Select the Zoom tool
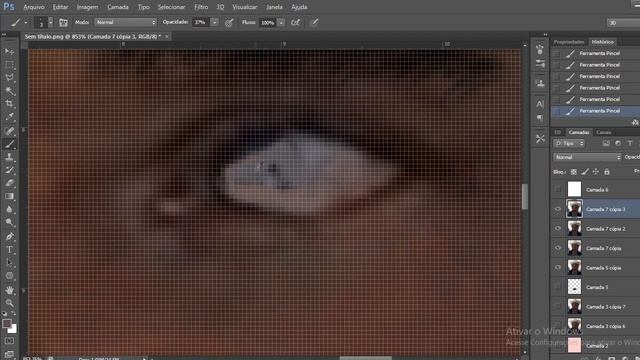This screenshot has height=360, width=640. coord(9,303)
